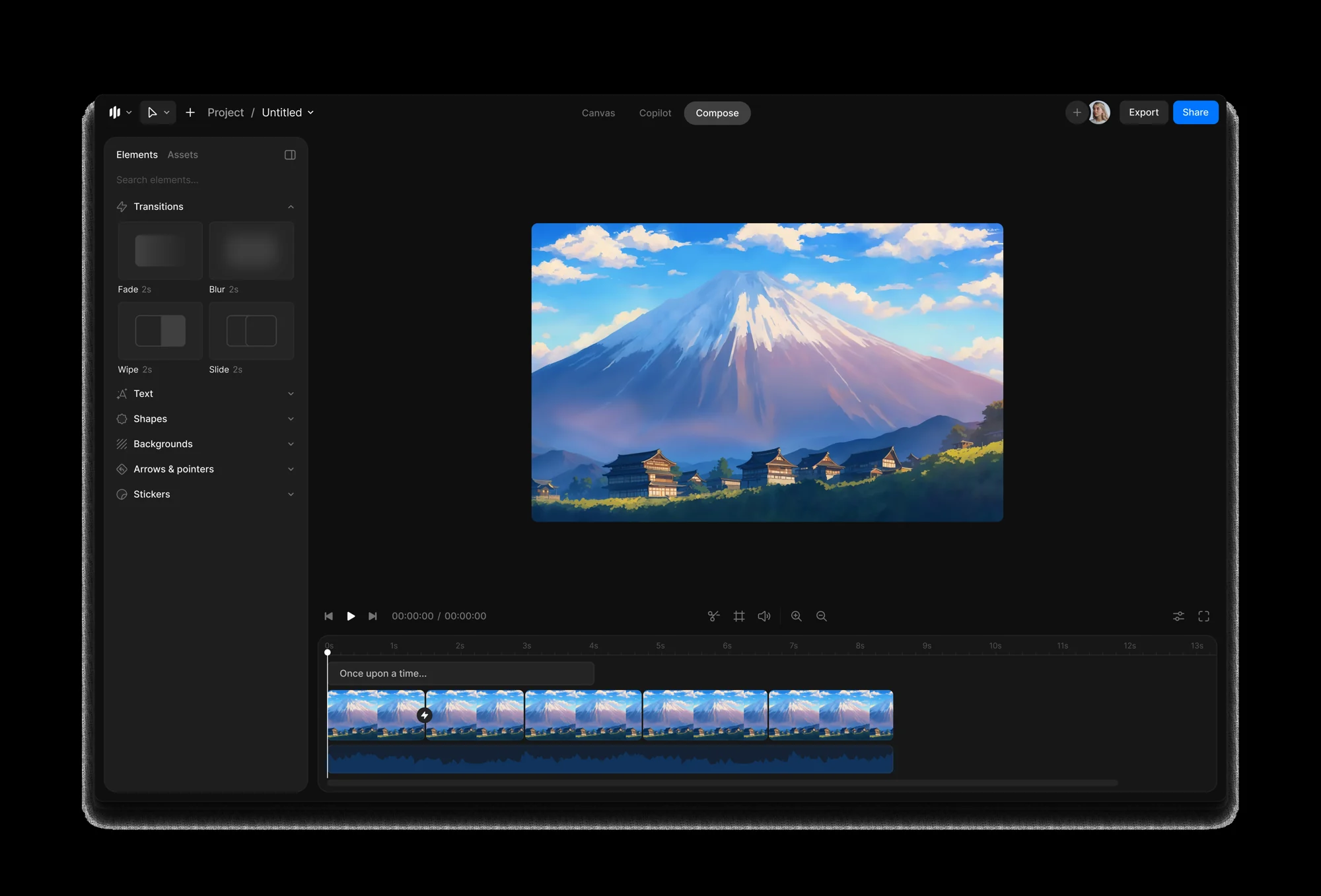1321x896 pixels.
Task: Toggle the sidebar panel layout icon
Action: point(290,155)
